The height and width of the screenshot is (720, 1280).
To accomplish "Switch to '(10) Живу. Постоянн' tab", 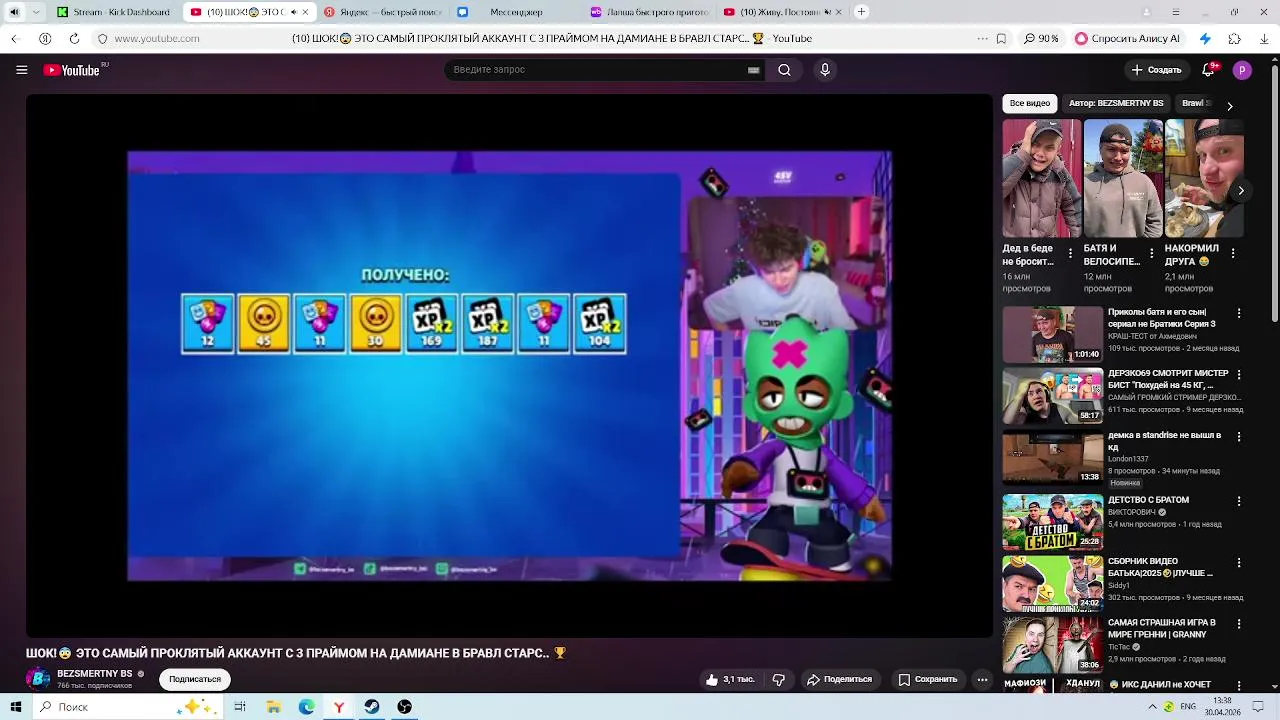I will (783, 12).
